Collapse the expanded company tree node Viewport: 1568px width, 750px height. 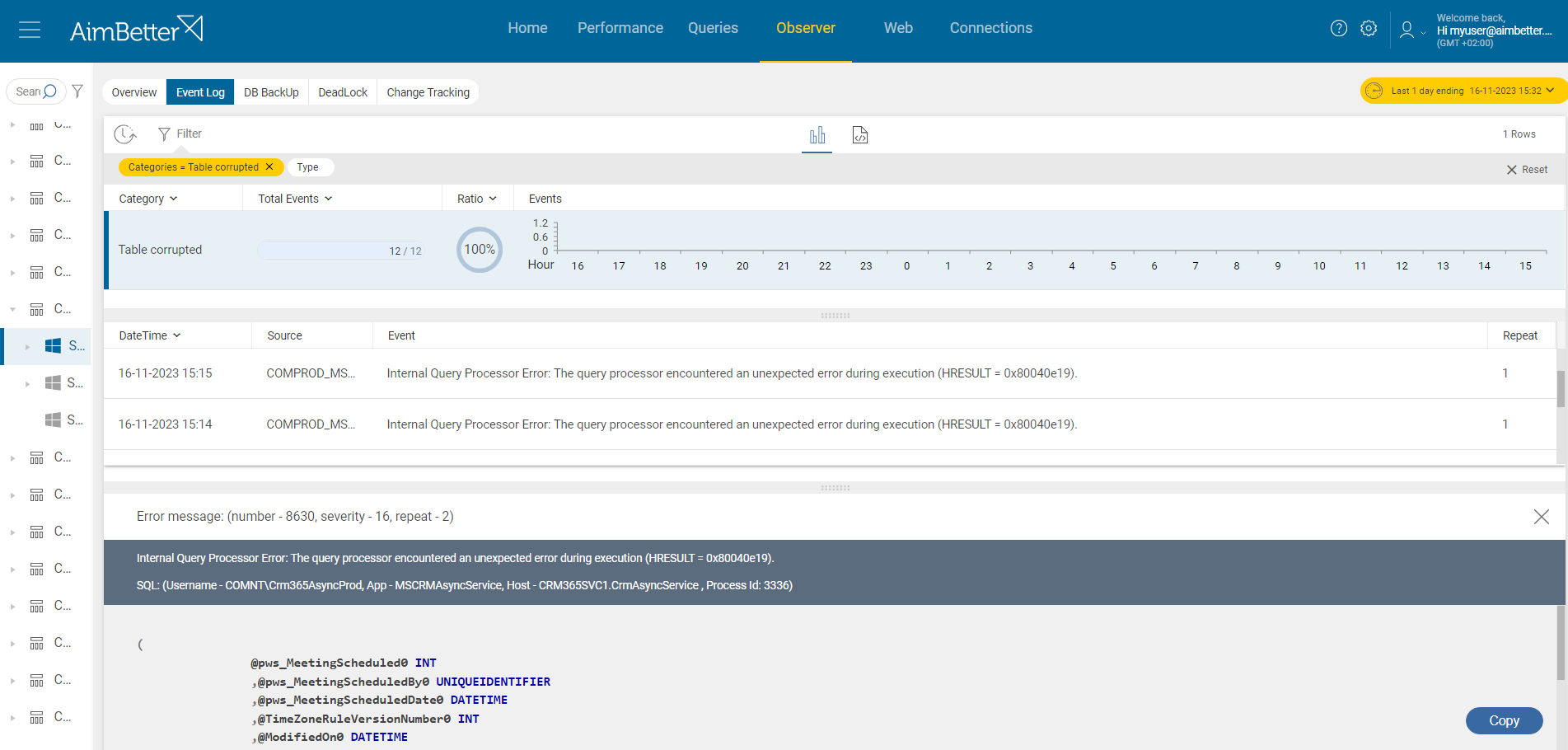tap(12, 310)
